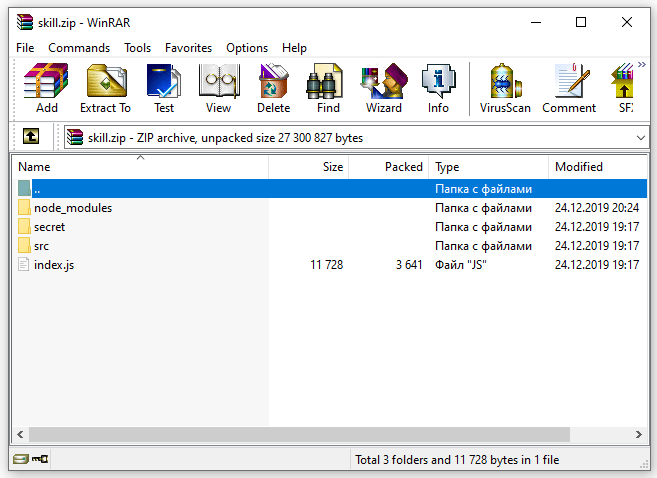The image size is (657, 478).
Task: Click the skill.zip archive path field
Action: pyautogui.click(x=355, y=137)
